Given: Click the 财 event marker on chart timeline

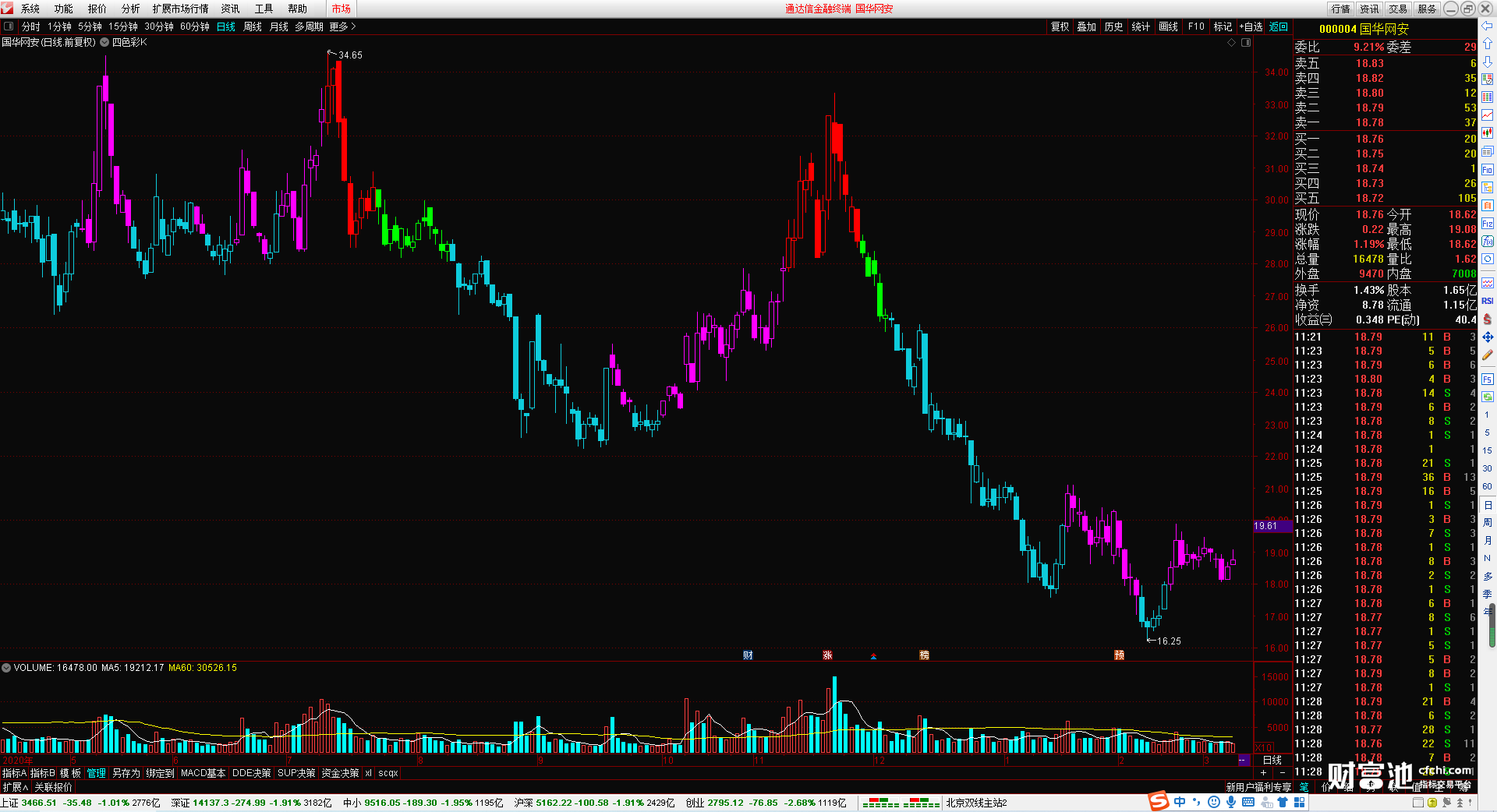Looking at the screenshot, I should coord(748,655).
